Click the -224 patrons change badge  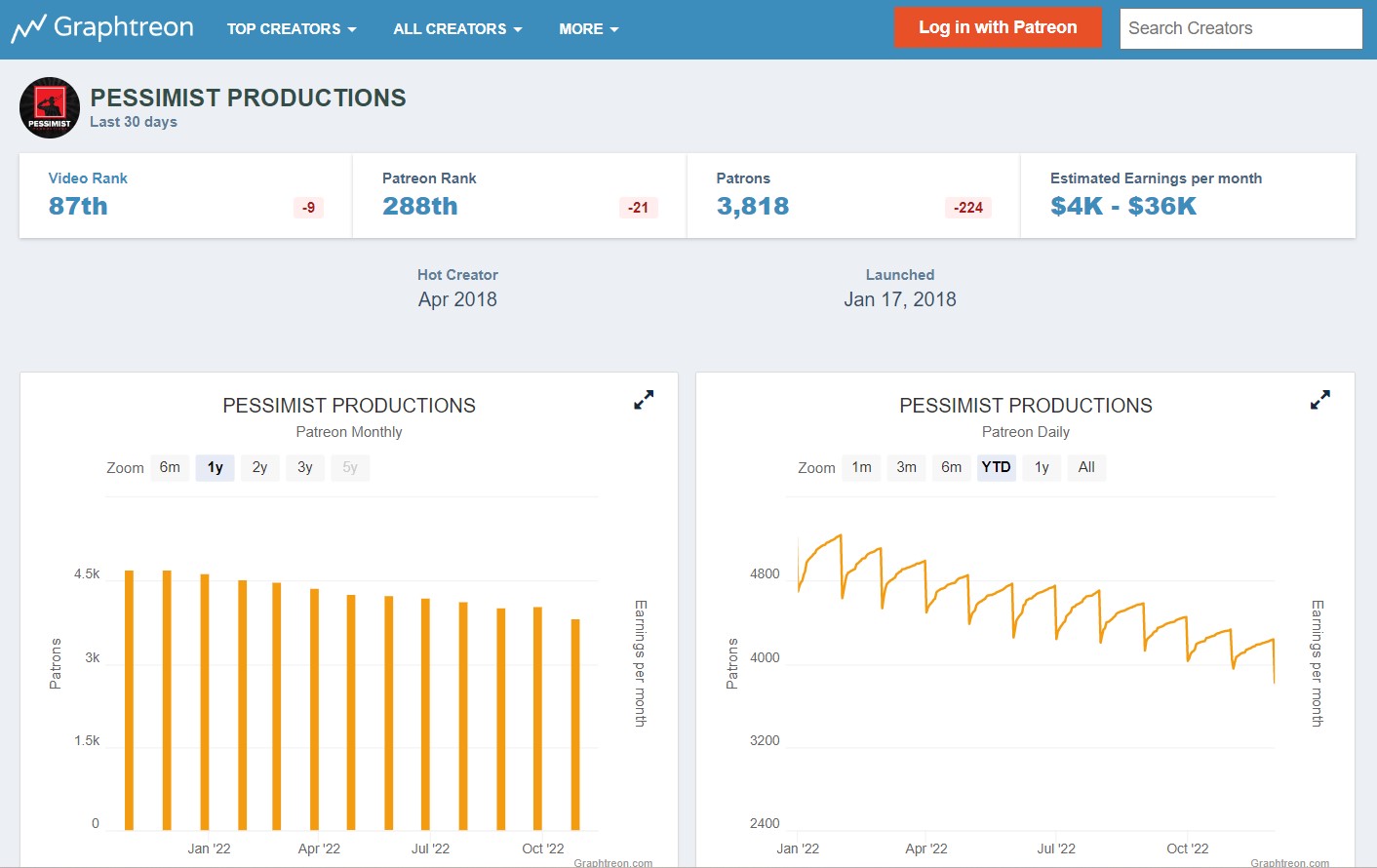[x=968, y=208]
